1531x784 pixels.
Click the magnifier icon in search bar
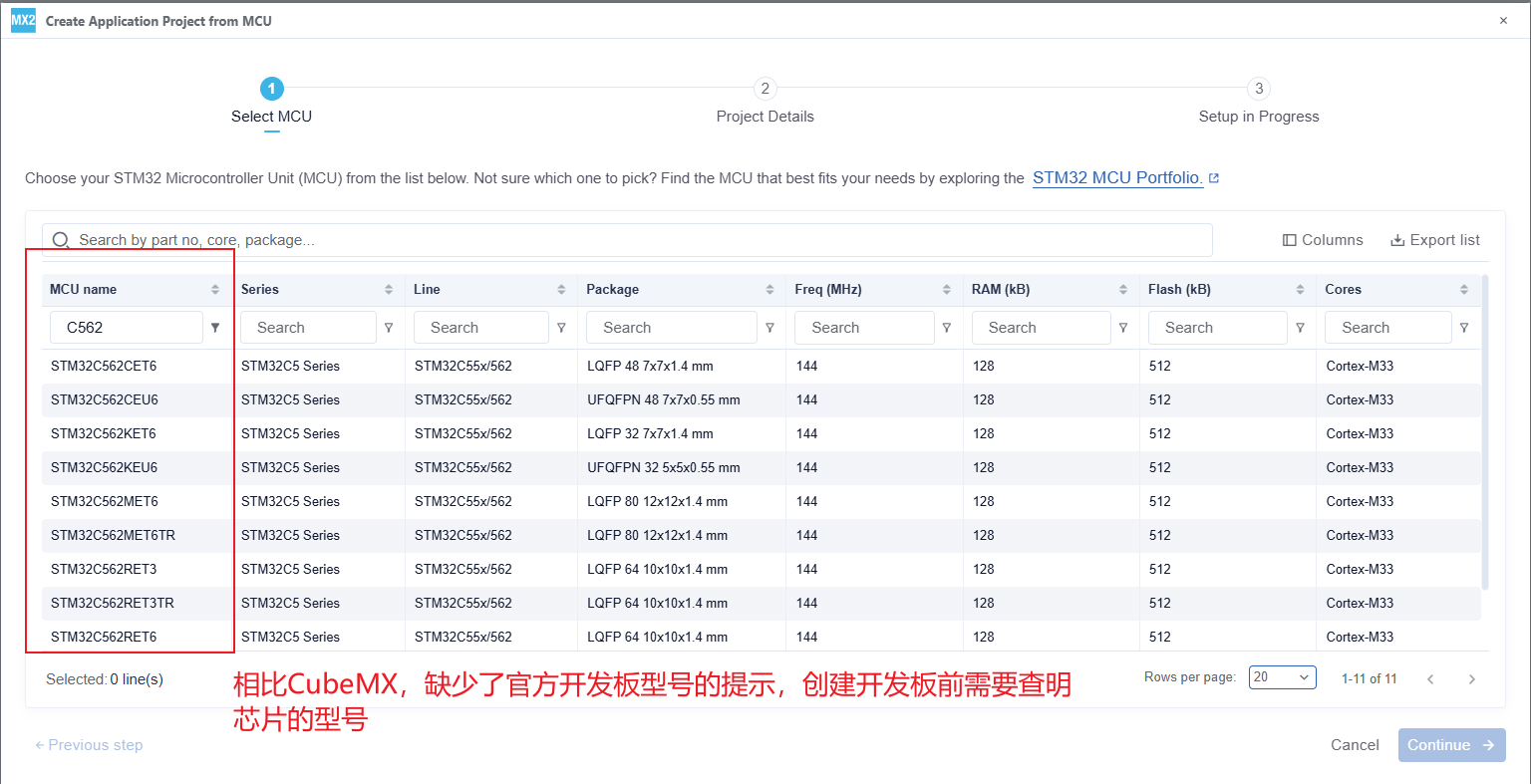coord(61,240)
